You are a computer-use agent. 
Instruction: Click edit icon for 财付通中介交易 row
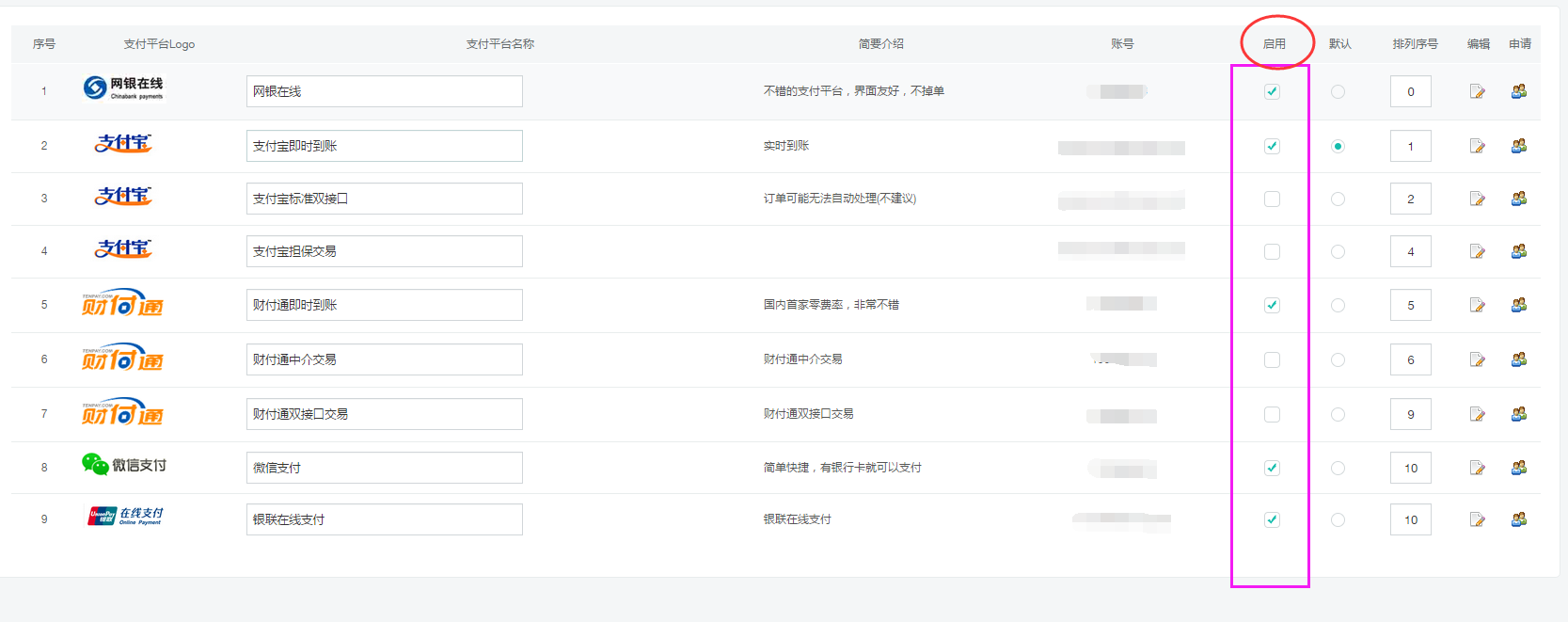click(x=1477, y=359)
